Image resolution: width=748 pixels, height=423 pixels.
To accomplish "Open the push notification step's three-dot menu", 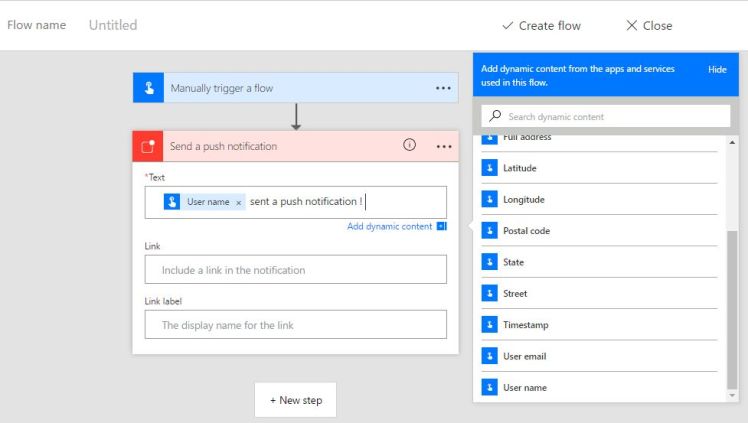I will 443,146.
